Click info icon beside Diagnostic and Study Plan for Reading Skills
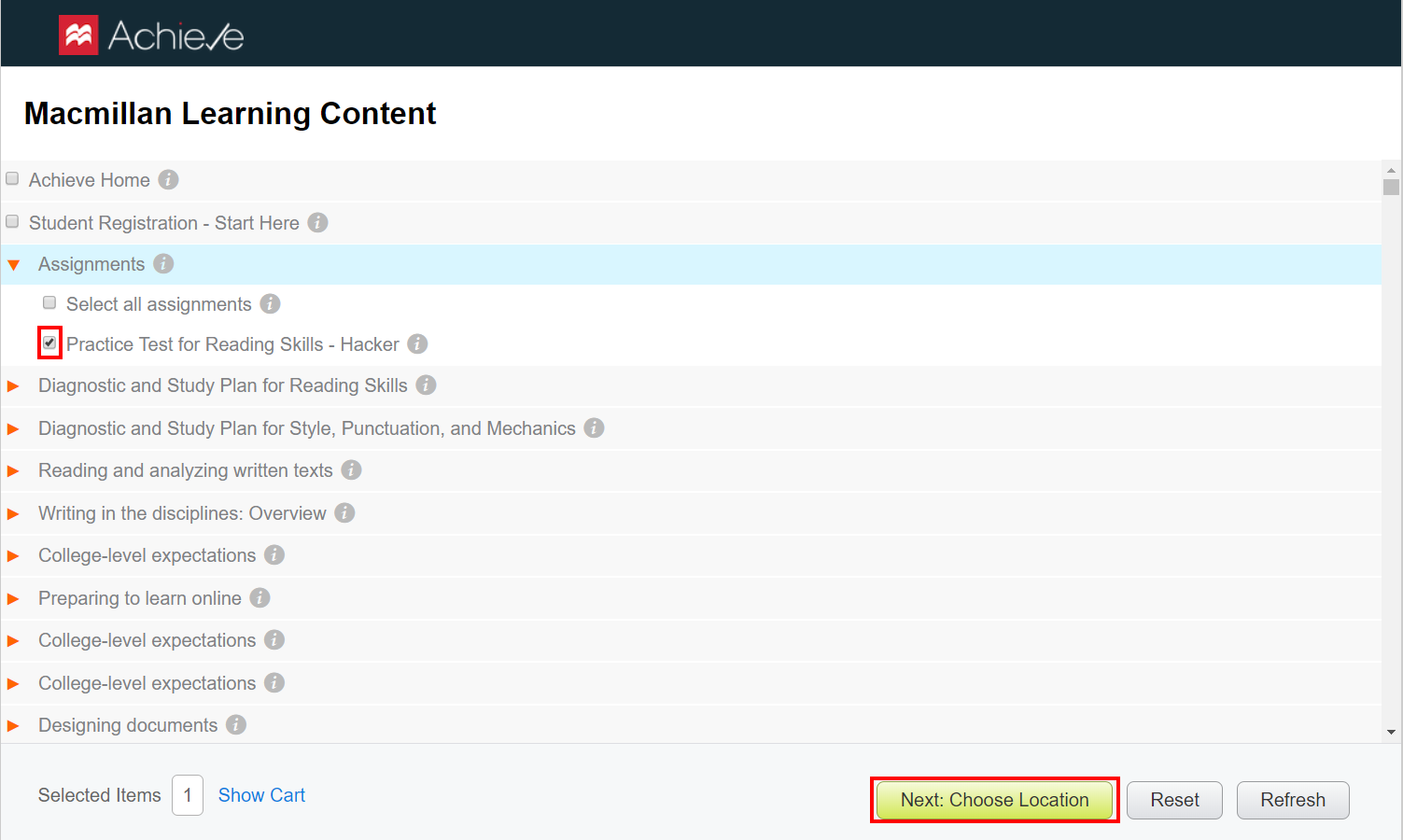The image size is (1403, 840). [x=426, y=385]
